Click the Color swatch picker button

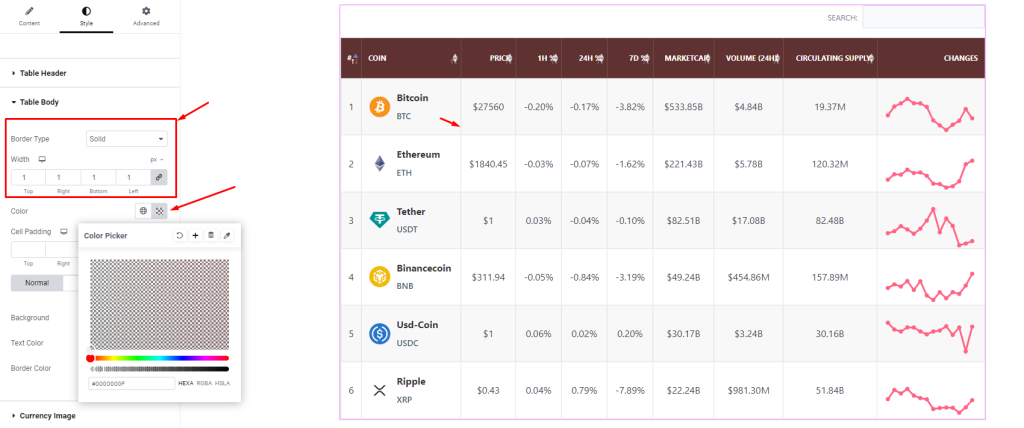pyautogui.click(x=159, y=210)
